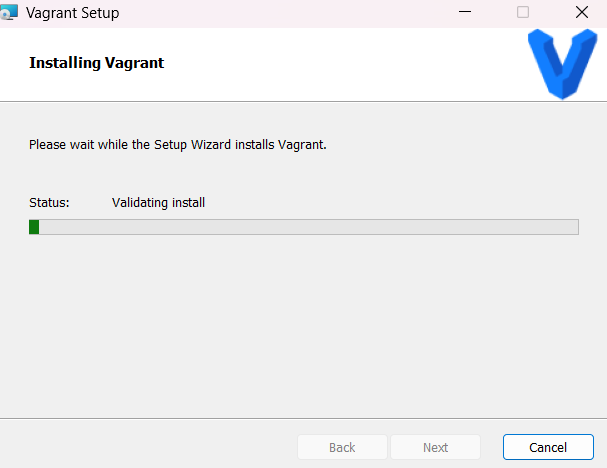Click the disabled Next button
The image size is (607, 468).
[435, 447]
